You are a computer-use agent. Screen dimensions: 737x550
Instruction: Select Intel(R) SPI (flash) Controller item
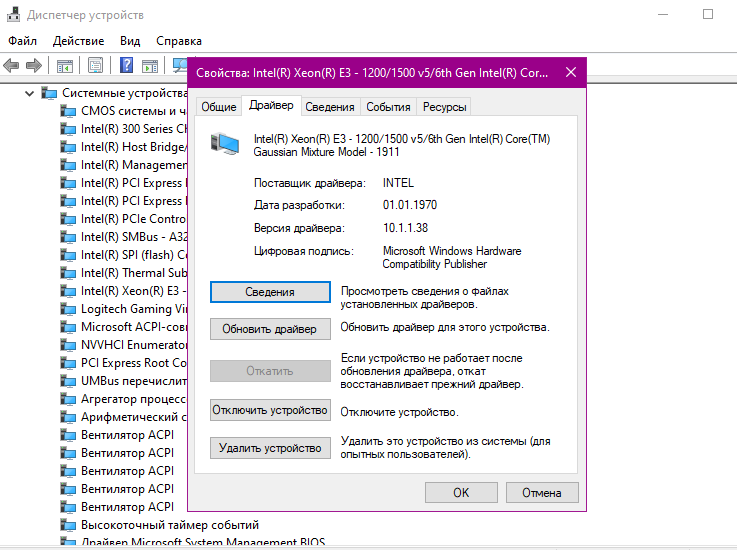point(133,255)
